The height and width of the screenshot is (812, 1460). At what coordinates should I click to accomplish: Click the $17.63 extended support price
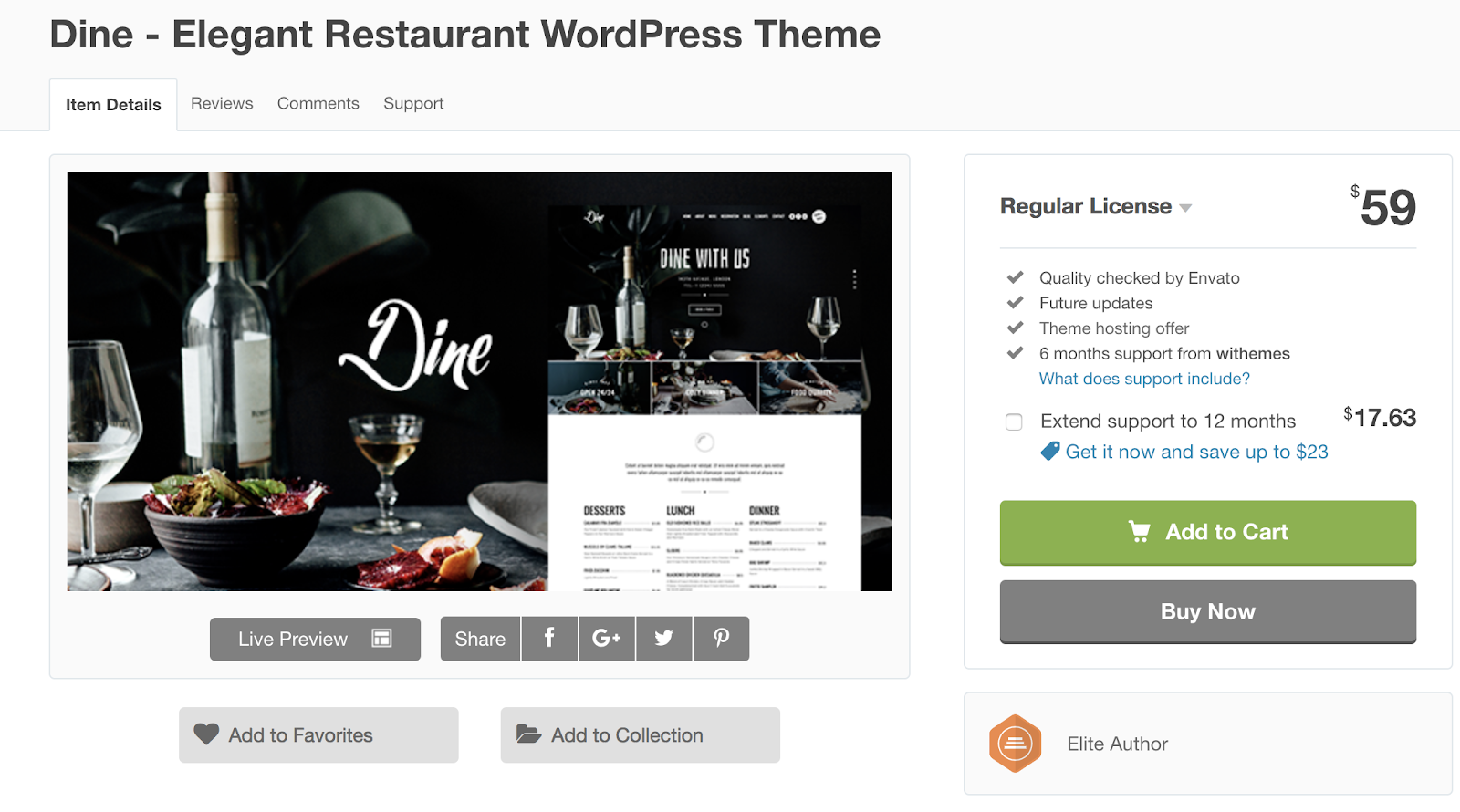pos(1380,418)
